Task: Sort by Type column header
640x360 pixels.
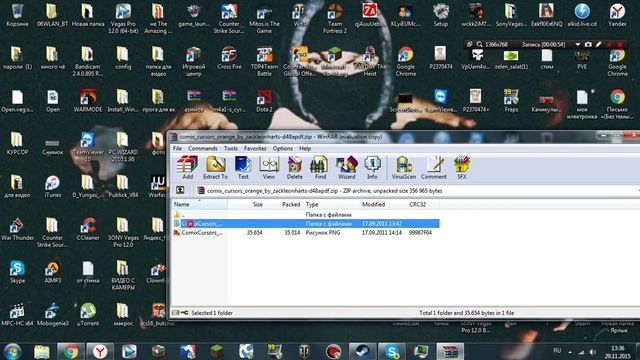Action: (x=331, y=204)
